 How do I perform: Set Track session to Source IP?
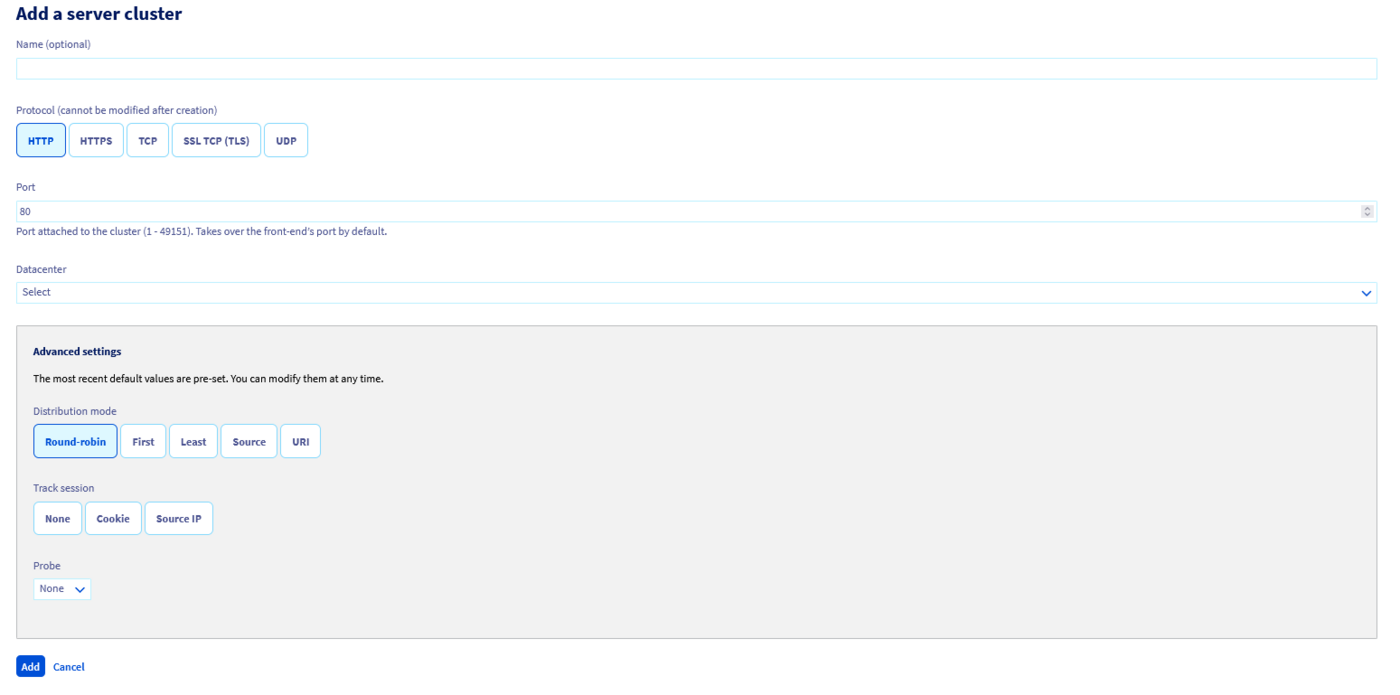178,518
